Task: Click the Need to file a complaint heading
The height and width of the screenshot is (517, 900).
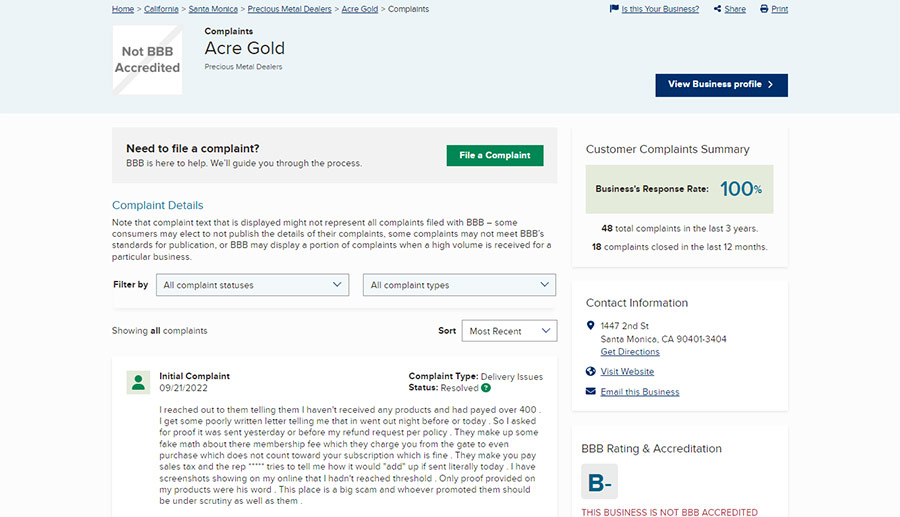Action: click(193, 149)
